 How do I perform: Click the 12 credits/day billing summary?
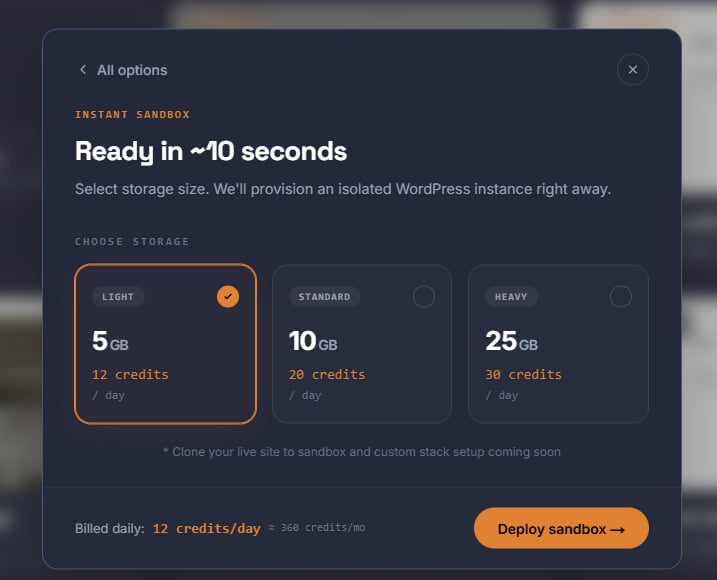[206, 529]
